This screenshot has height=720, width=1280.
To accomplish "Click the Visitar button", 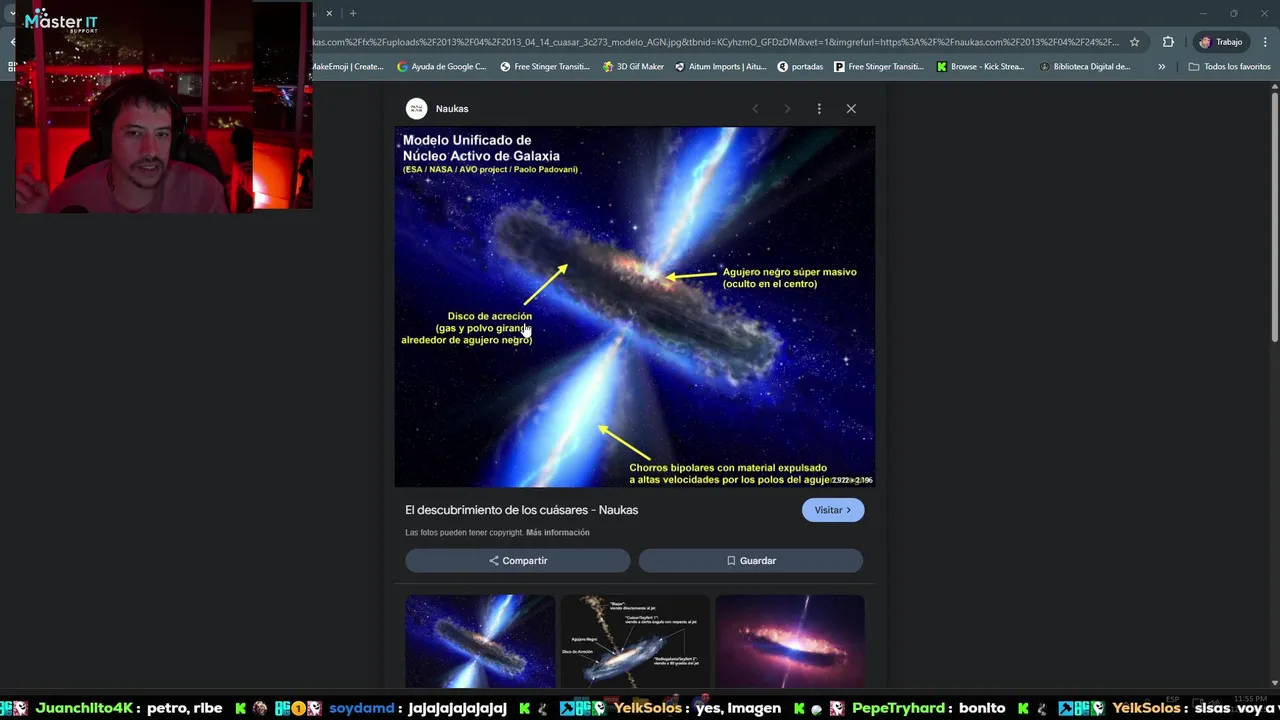I will 832,510.
